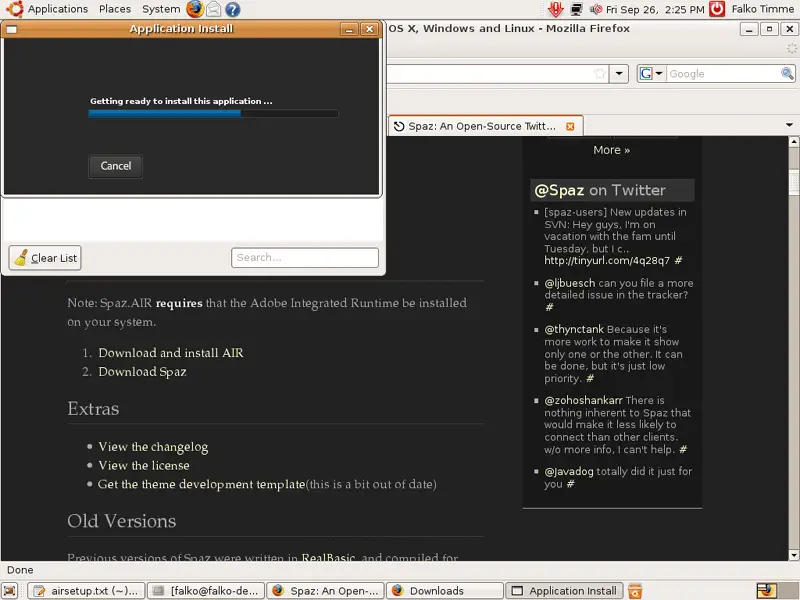Click the red power/shutdown icon
The width and height of the screenshot is (800, 600).
[717, 9]
